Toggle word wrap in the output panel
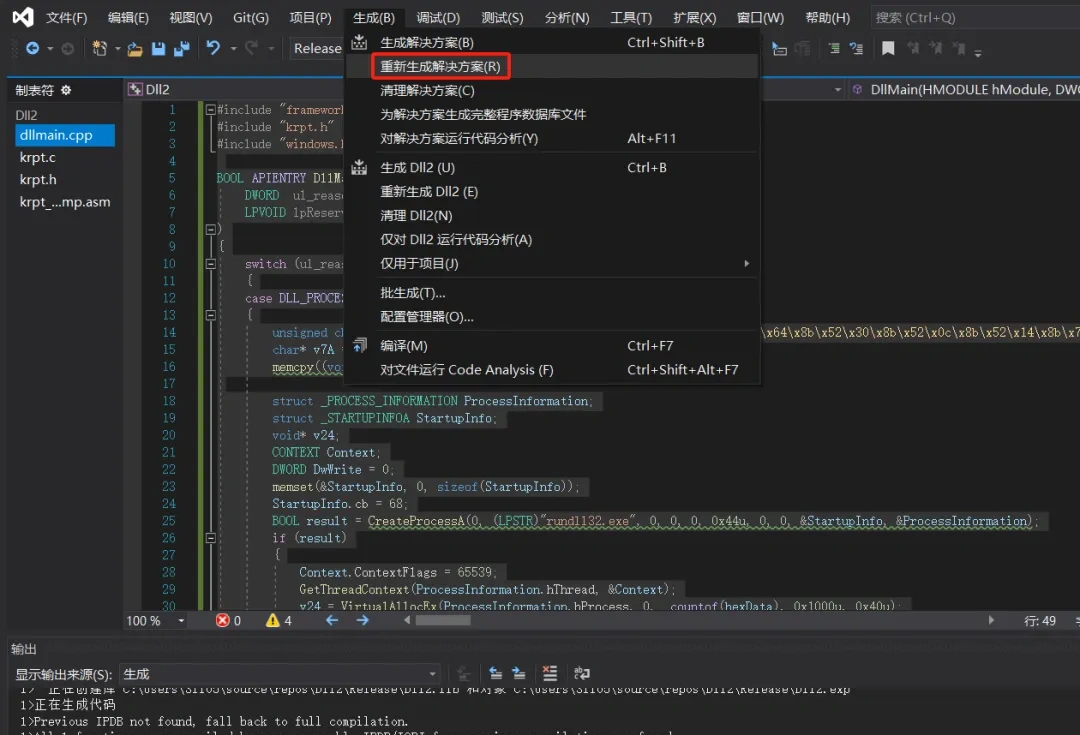 pyautogui.click(x=582, y=673)
